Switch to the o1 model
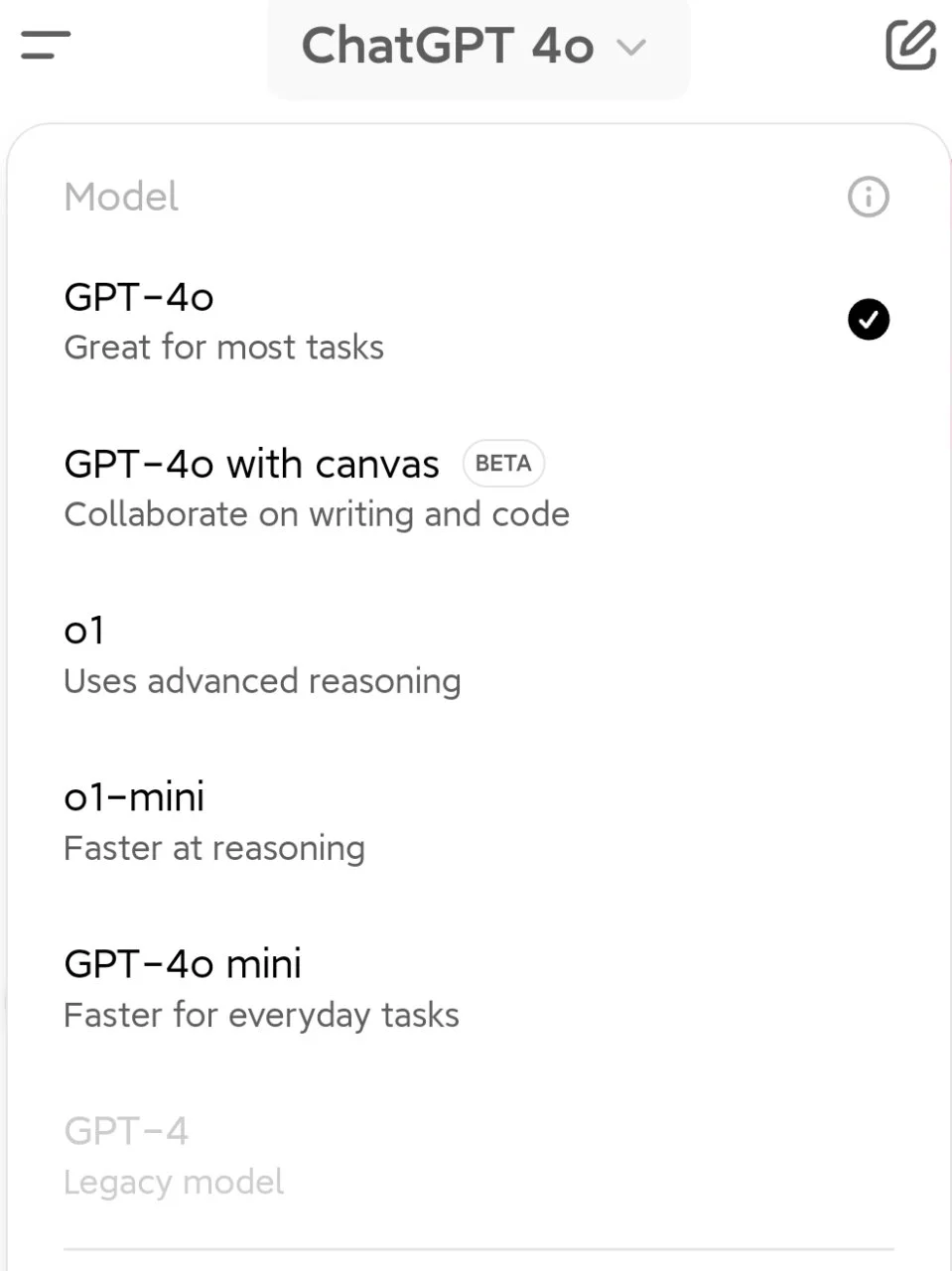This screenshot has height=1271, width=952. click(477, 654)
